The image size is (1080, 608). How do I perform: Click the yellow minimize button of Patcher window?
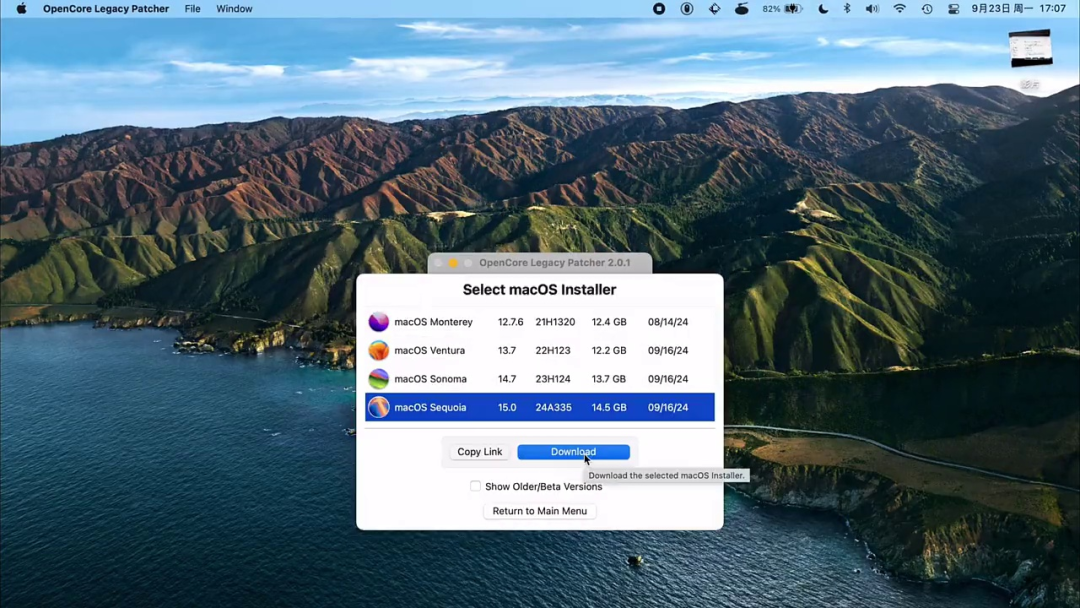(453, 263)
